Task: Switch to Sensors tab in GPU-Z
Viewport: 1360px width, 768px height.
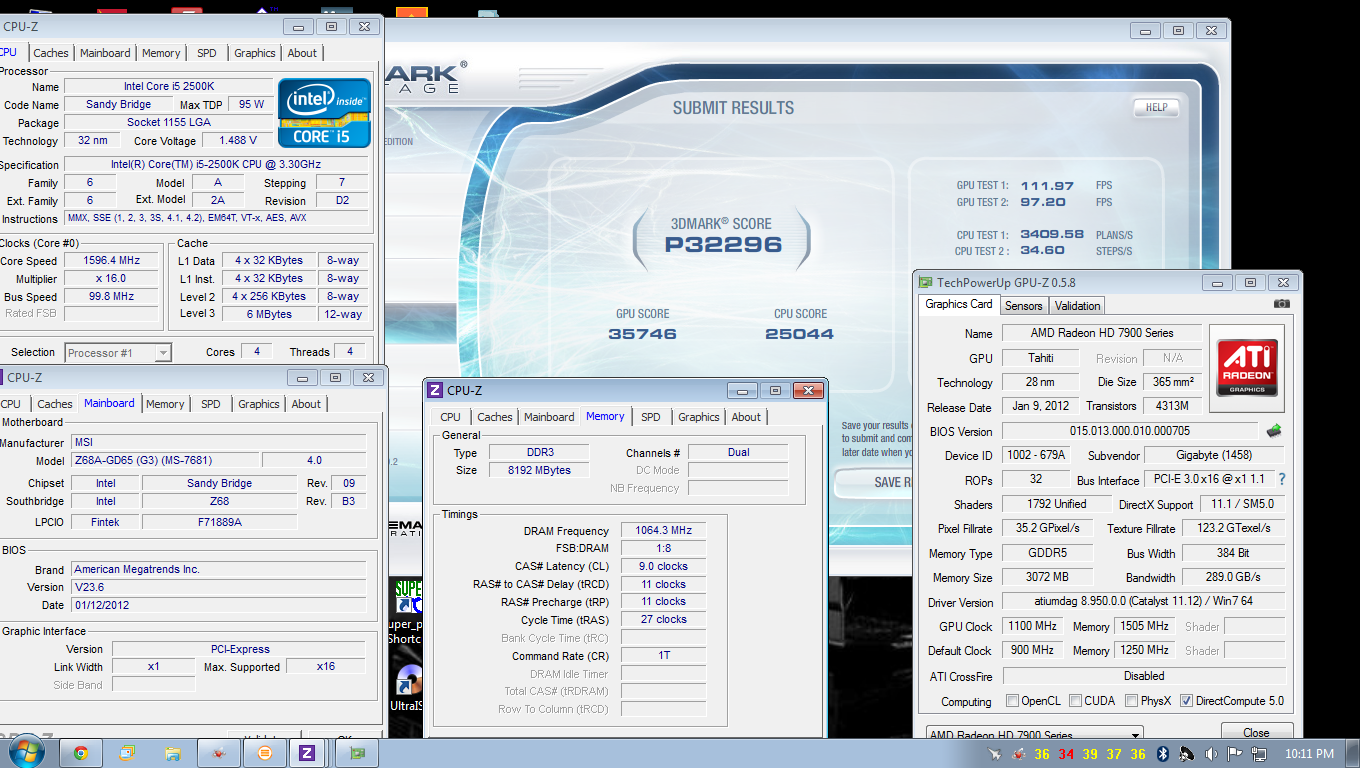Action: [x=1023, y=306]
